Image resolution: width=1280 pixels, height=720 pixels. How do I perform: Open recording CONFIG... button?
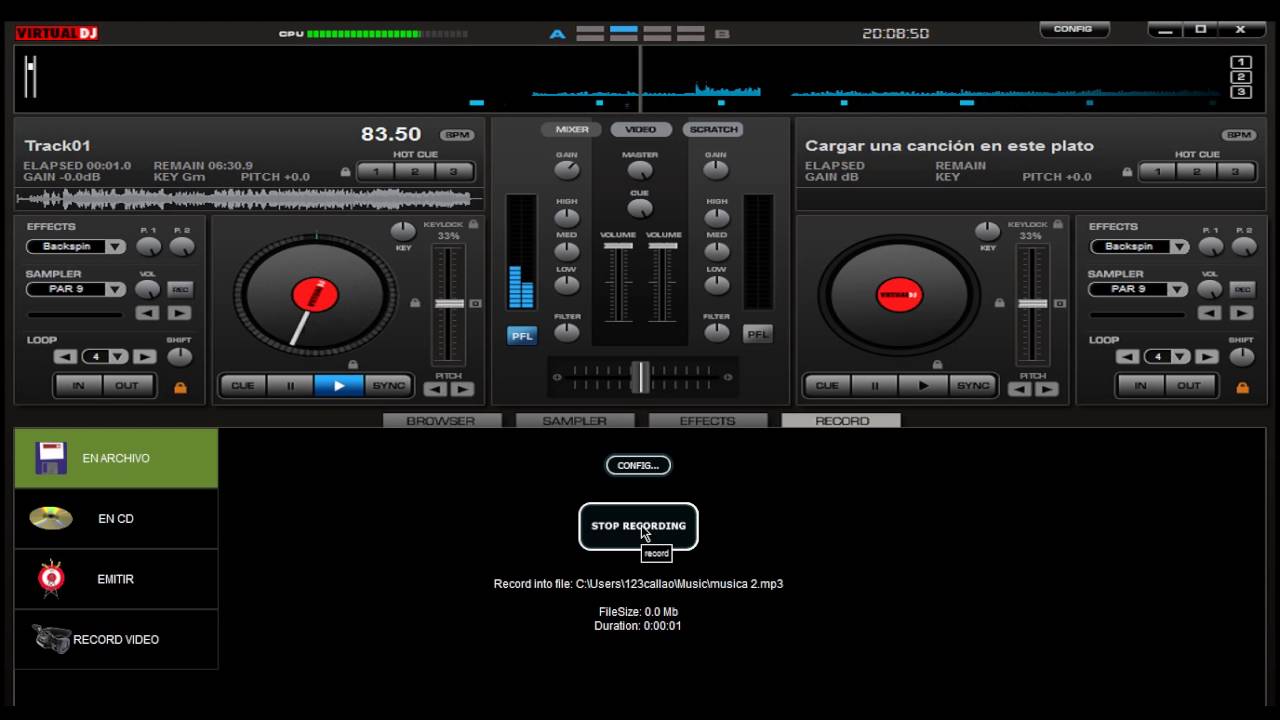[x=638, y=465]
